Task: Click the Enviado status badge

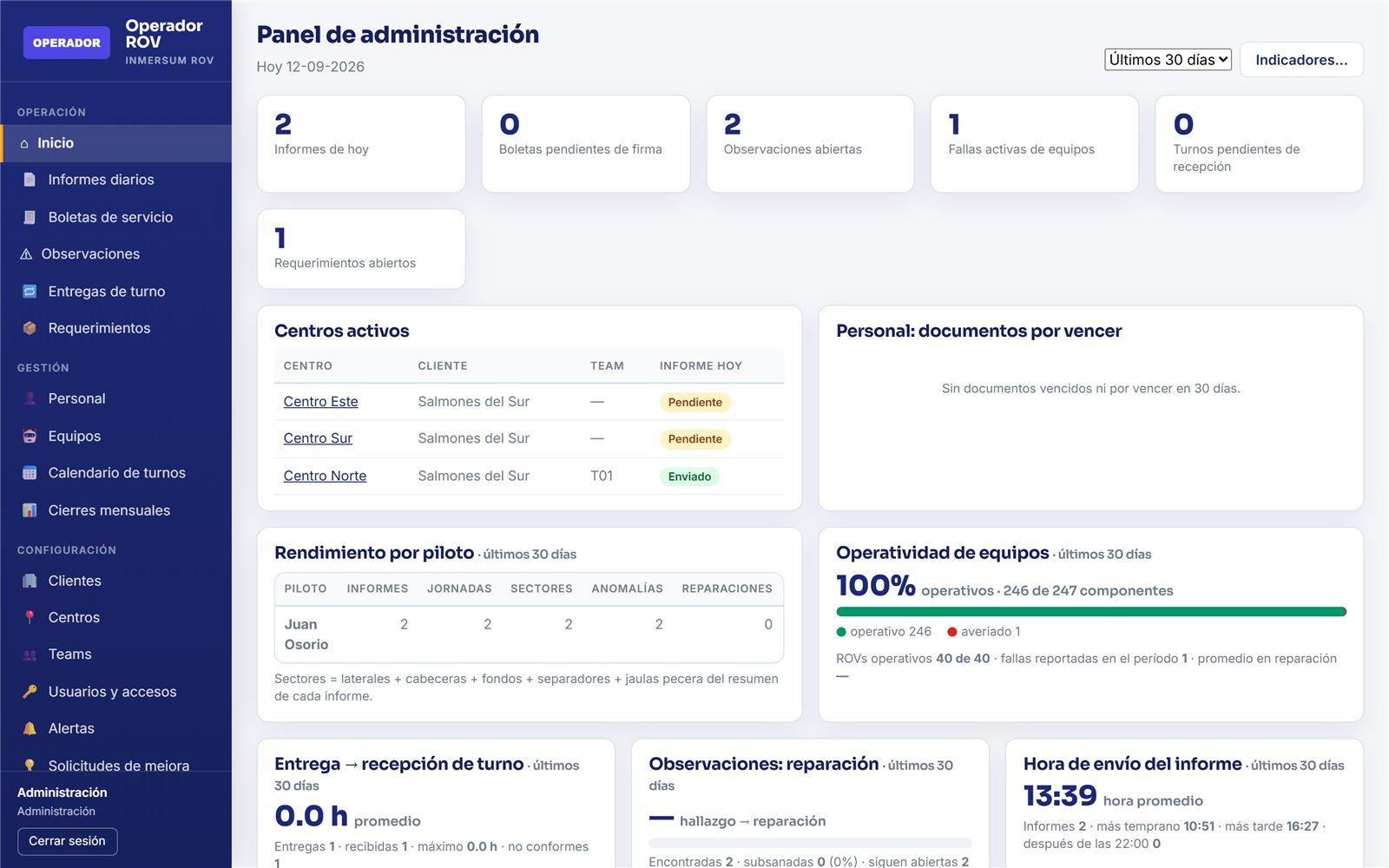Action: 689,477
